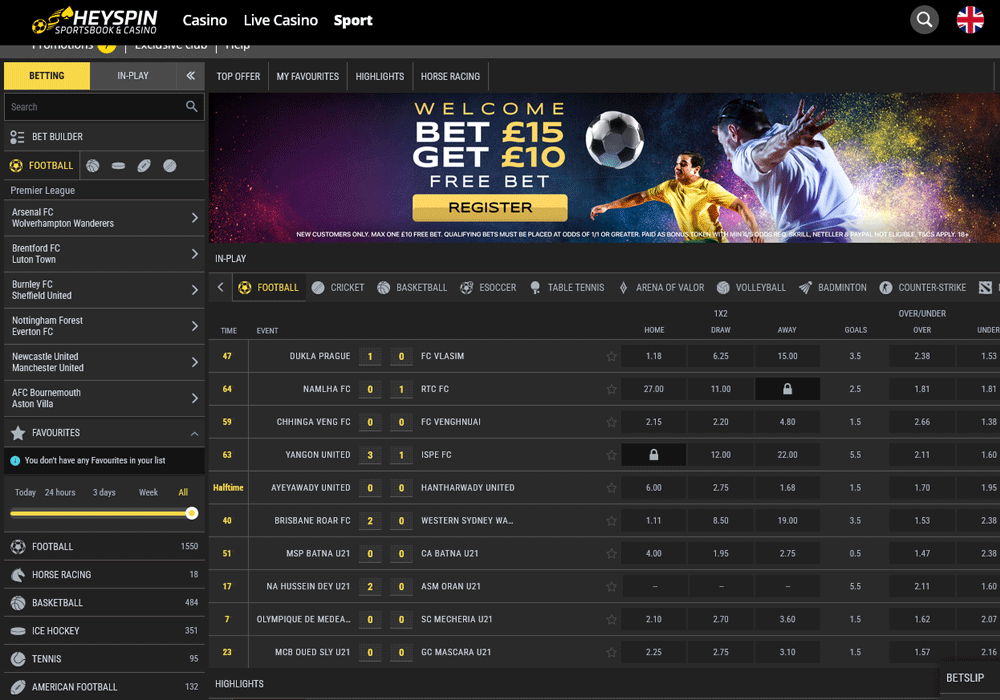
Task: Select the Badminton in-play icon
Action: (805, 288)
